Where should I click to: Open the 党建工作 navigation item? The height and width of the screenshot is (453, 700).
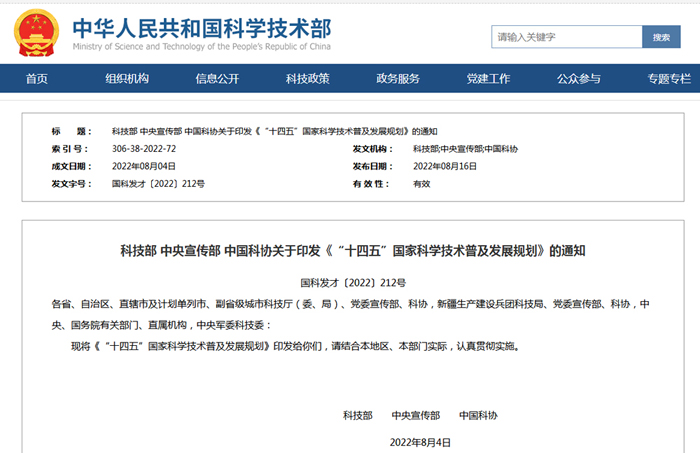pyautogui.click(x=488, y=79)
